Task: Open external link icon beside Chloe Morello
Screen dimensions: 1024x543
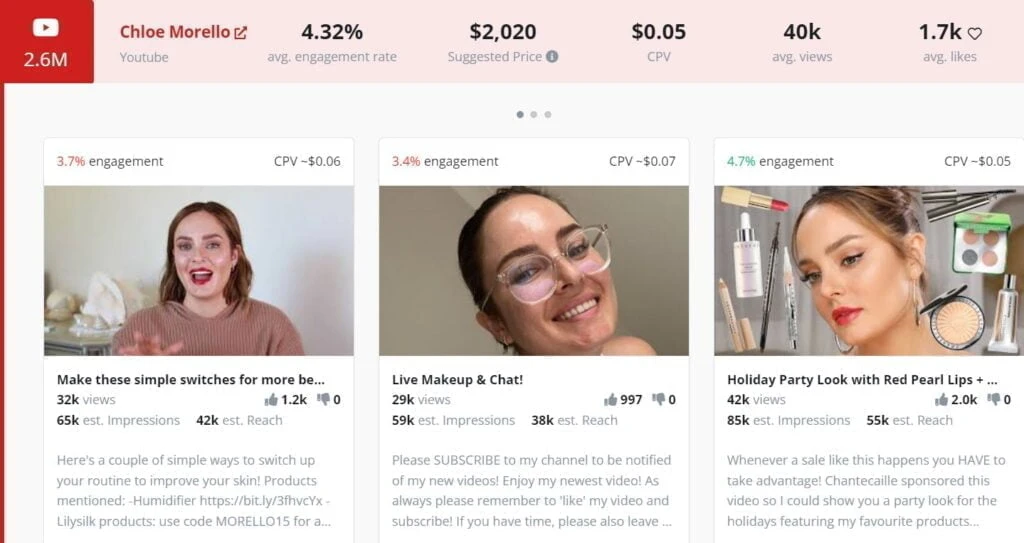Action: coord(240,32)
